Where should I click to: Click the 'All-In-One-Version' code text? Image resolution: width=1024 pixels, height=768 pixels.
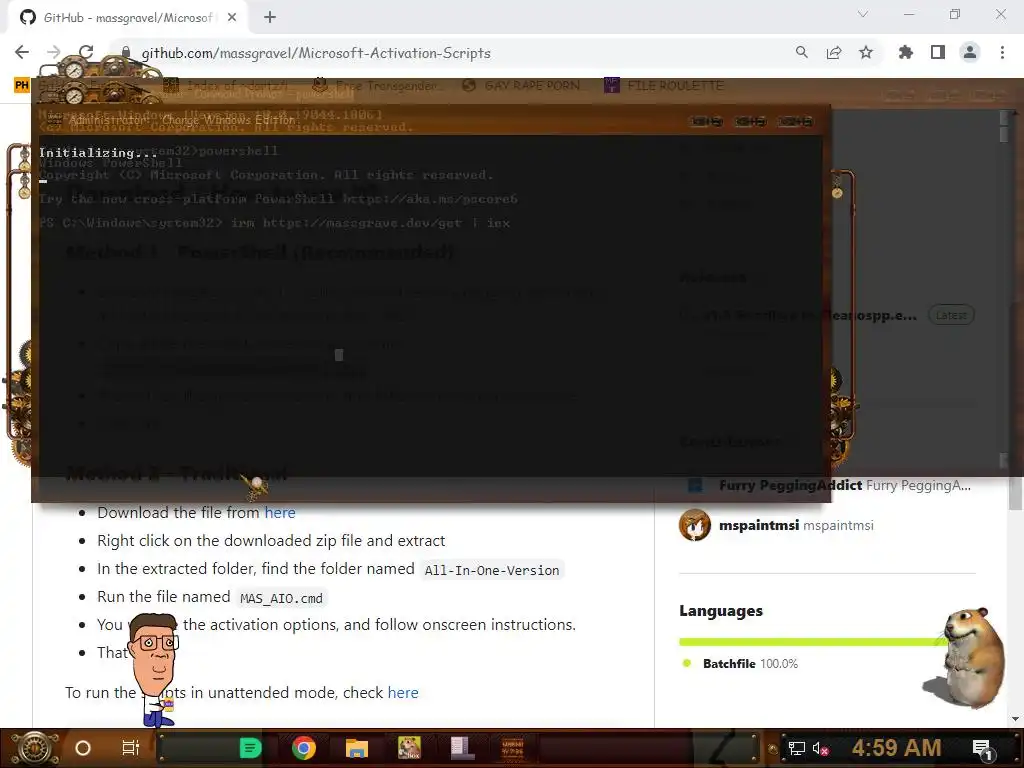pos(492,570)
